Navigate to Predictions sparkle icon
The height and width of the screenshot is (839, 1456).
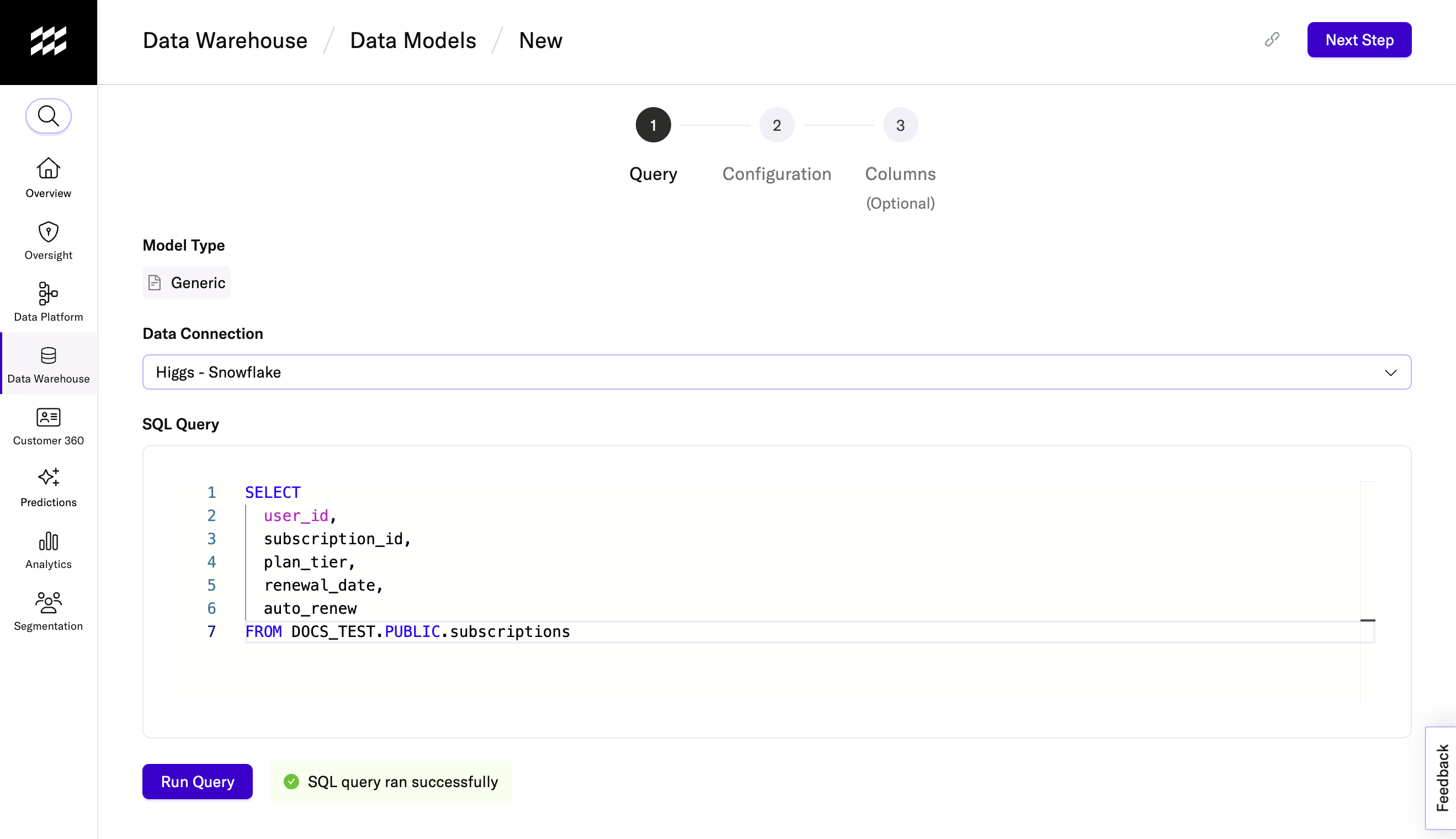[49, 477]
